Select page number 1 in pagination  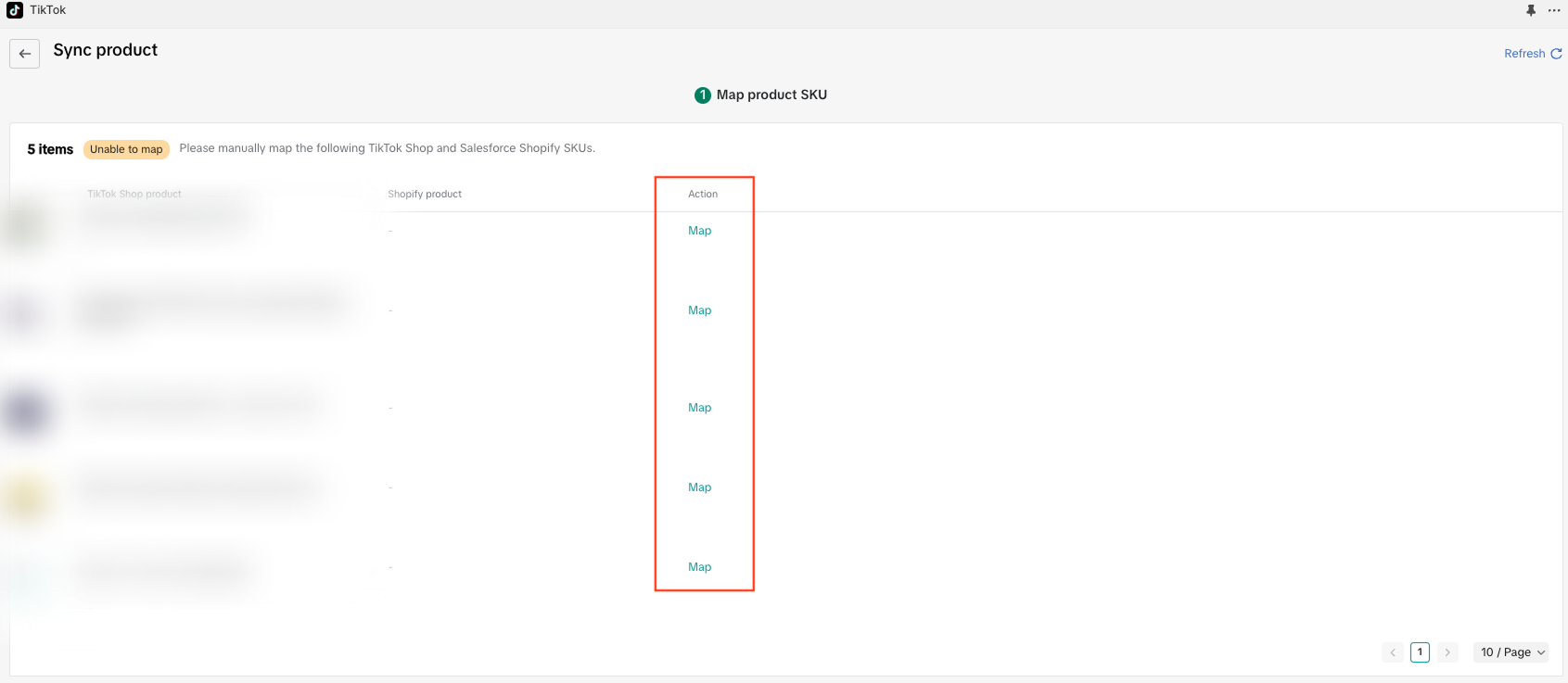(1420, 652)
